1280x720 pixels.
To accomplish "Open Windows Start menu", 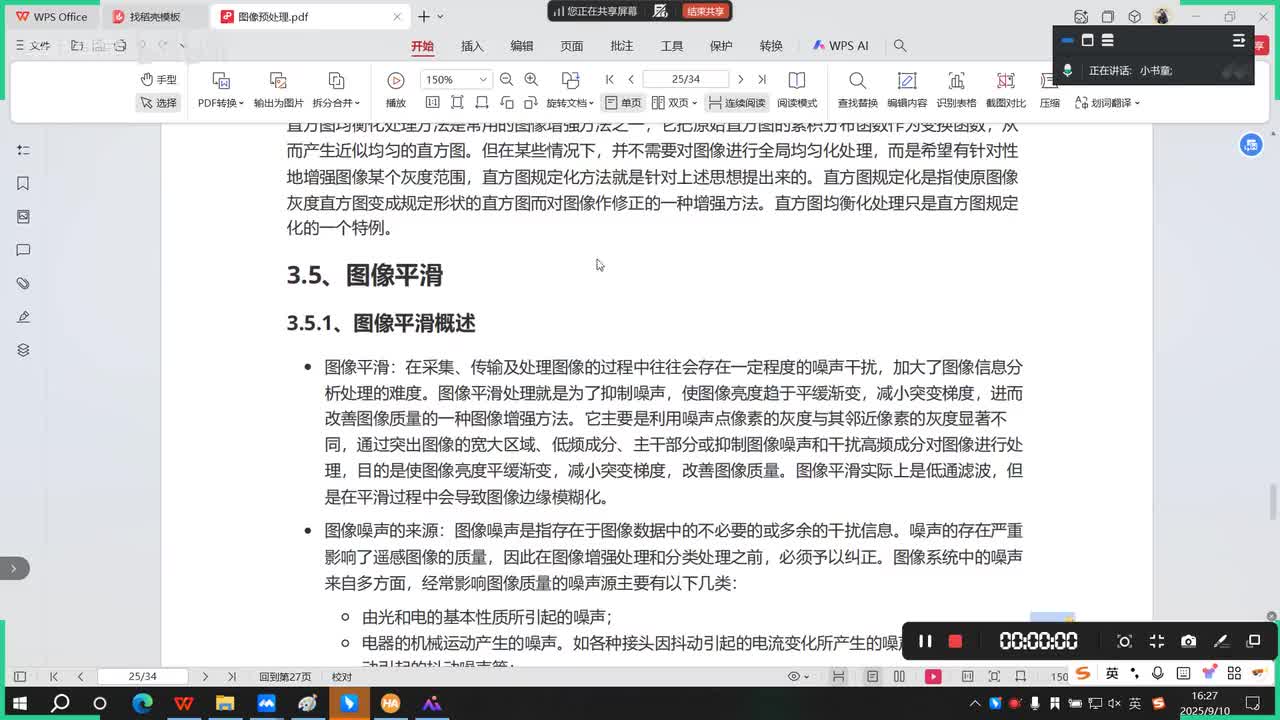I will 19,703.
